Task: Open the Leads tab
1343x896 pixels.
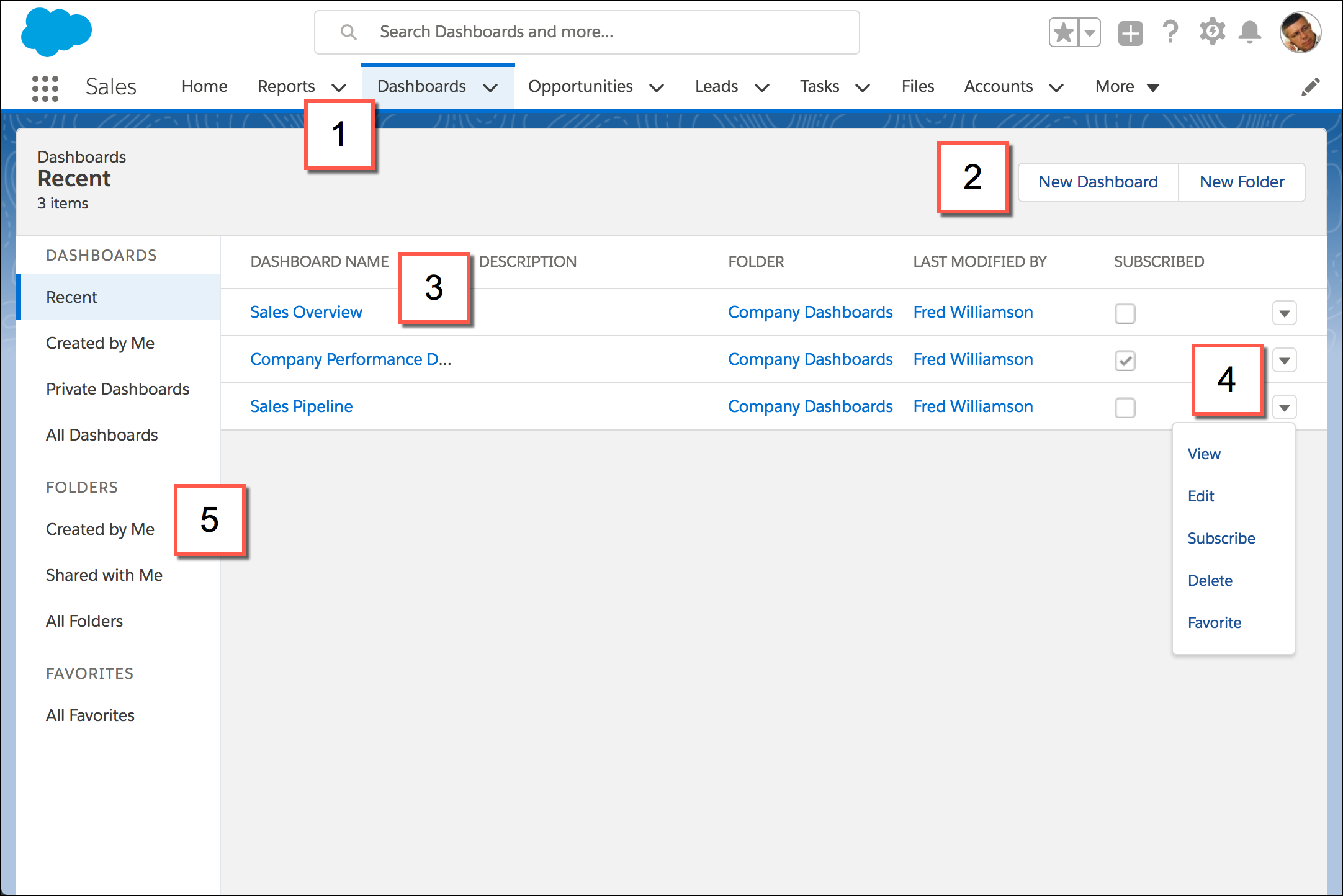Action: pos(716,86)
